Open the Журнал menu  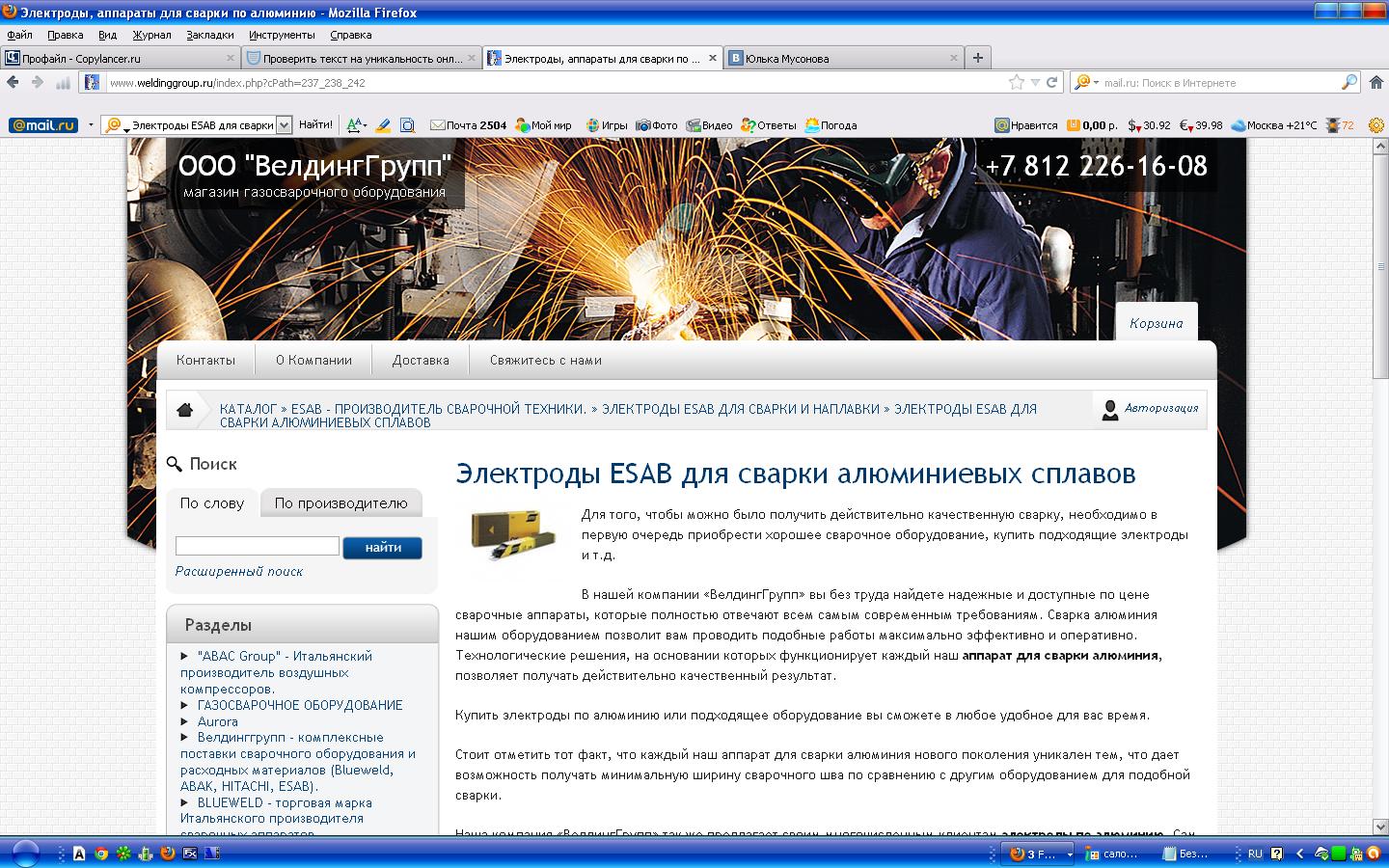click(x=151, y=35)
